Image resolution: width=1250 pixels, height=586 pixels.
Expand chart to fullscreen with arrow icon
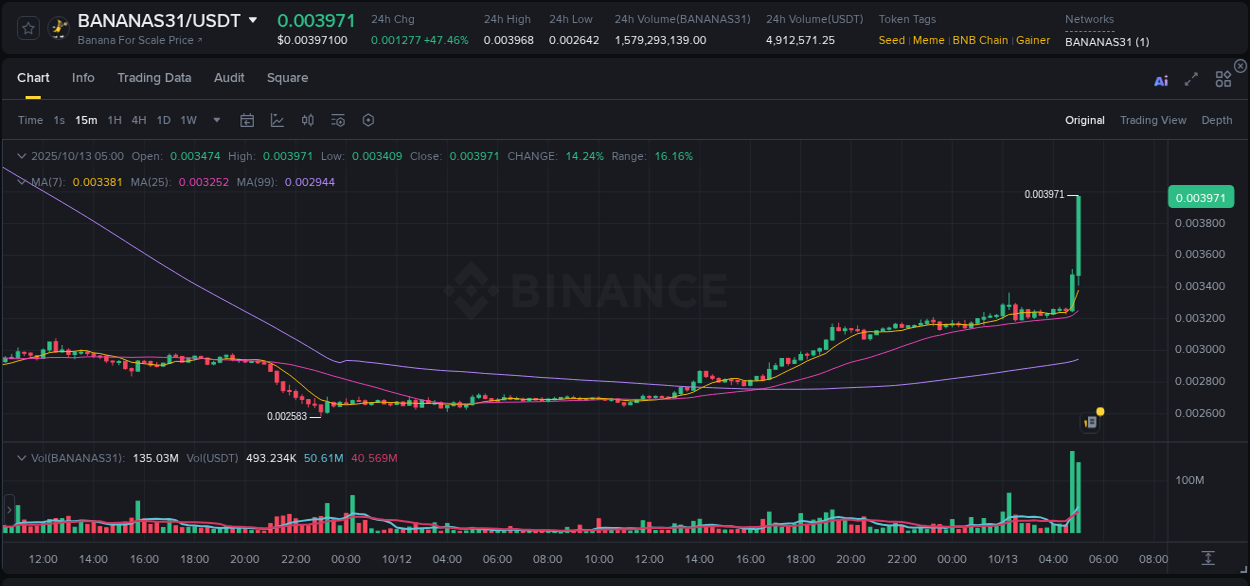tap(1191, 81)
